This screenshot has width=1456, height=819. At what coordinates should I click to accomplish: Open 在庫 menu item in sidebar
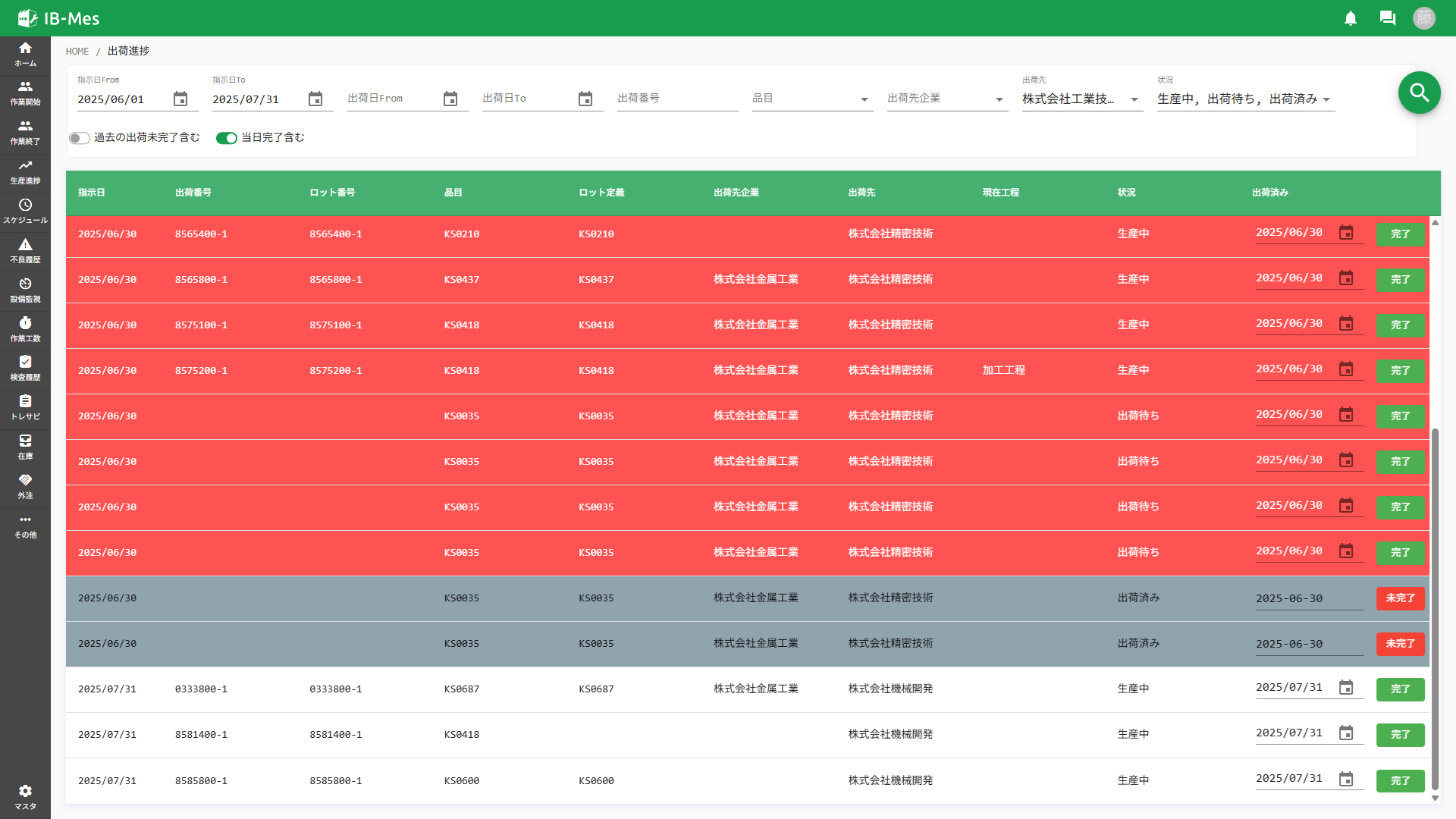(25, 447)
